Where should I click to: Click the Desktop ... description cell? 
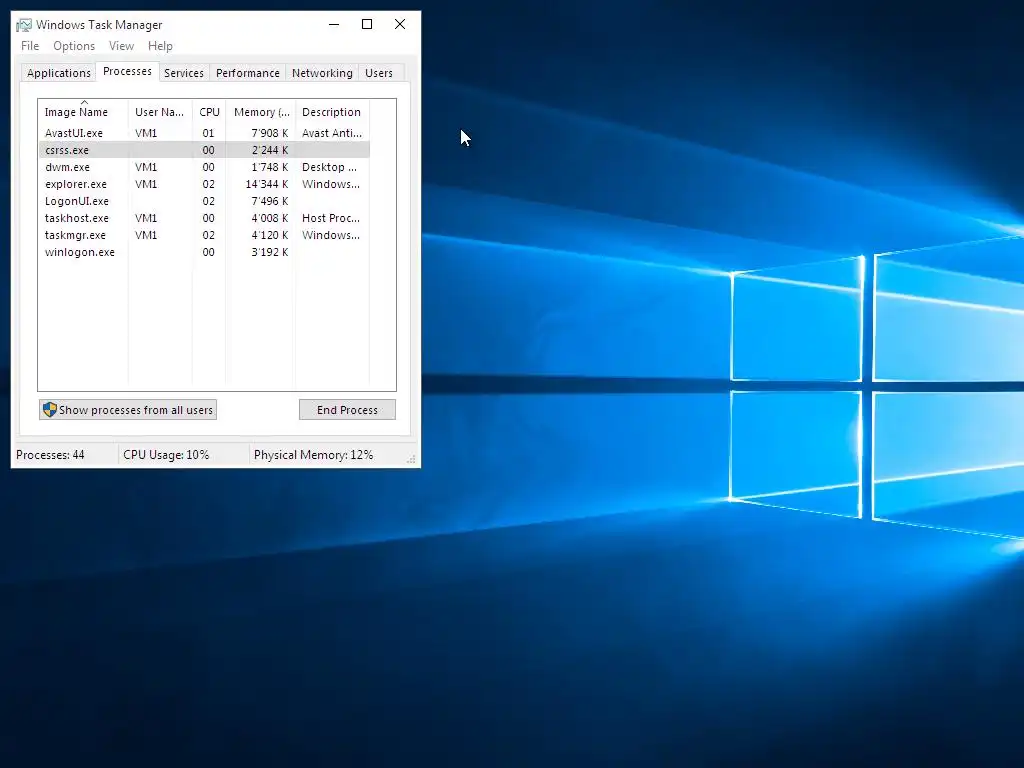point(329,167)
